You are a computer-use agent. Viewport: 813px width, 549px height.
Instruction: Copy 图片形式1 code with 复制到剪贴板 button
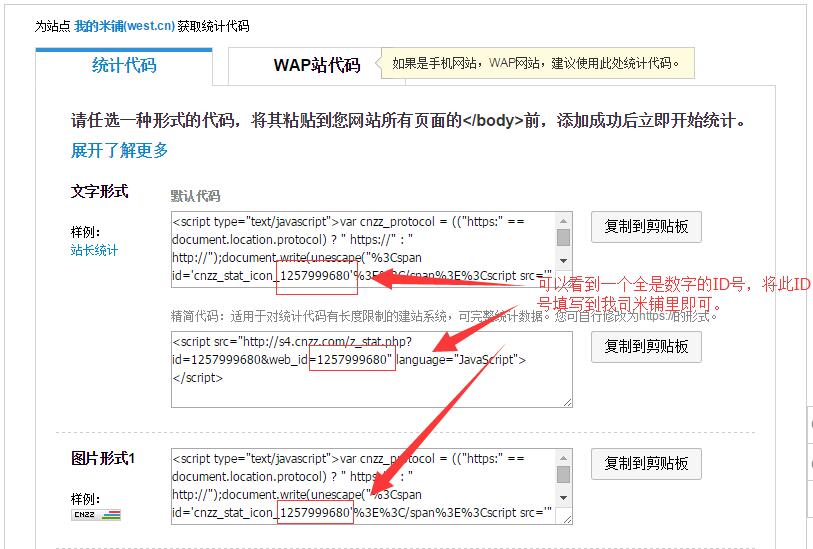[646, 464]
